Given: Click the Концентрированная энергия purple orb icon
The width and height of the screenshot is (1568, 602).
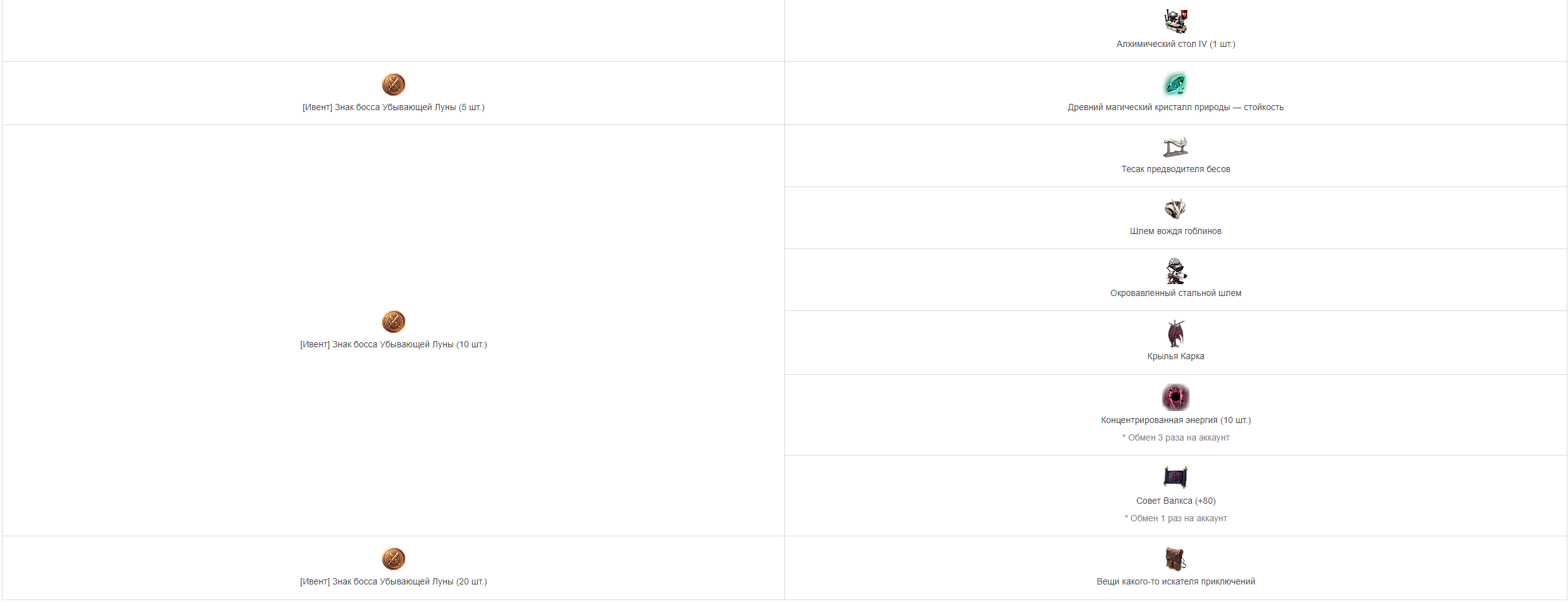Looking at the screenshot, I should pos(1176,397).
